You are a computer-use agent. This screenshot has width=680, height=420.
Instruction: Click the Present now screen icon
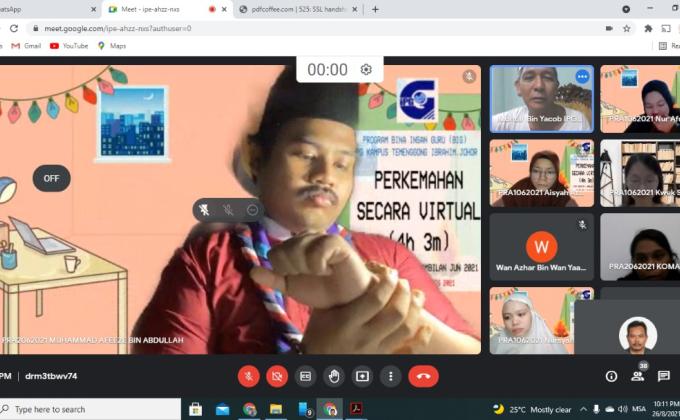tap(362, 376)
